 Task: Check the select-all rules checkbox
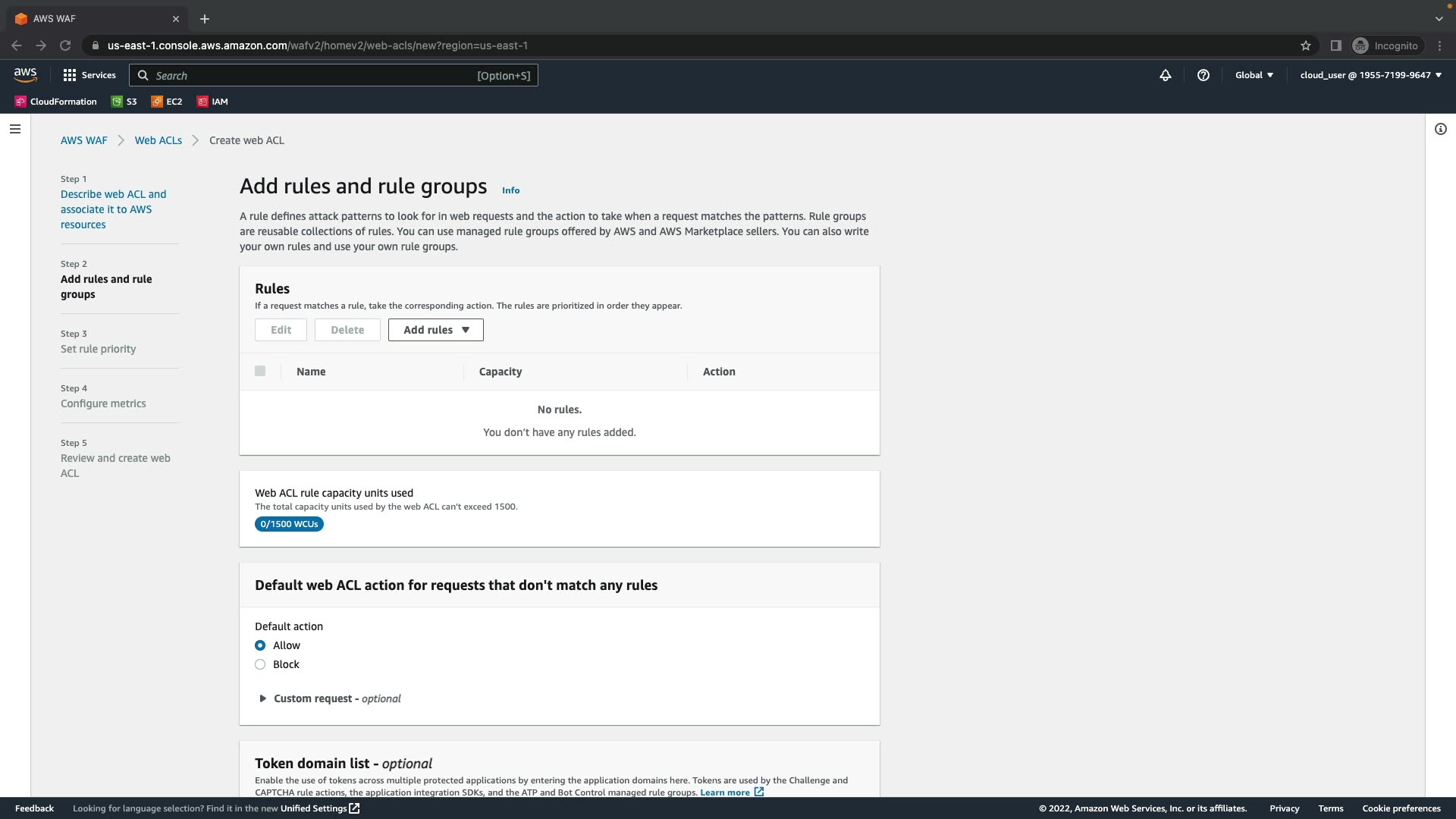pos(260,372)
